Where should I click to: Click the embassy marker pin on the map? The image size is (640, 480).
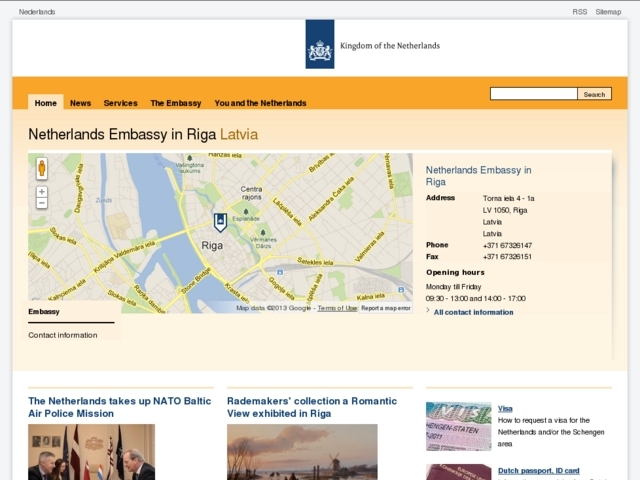tap(220, 222)
